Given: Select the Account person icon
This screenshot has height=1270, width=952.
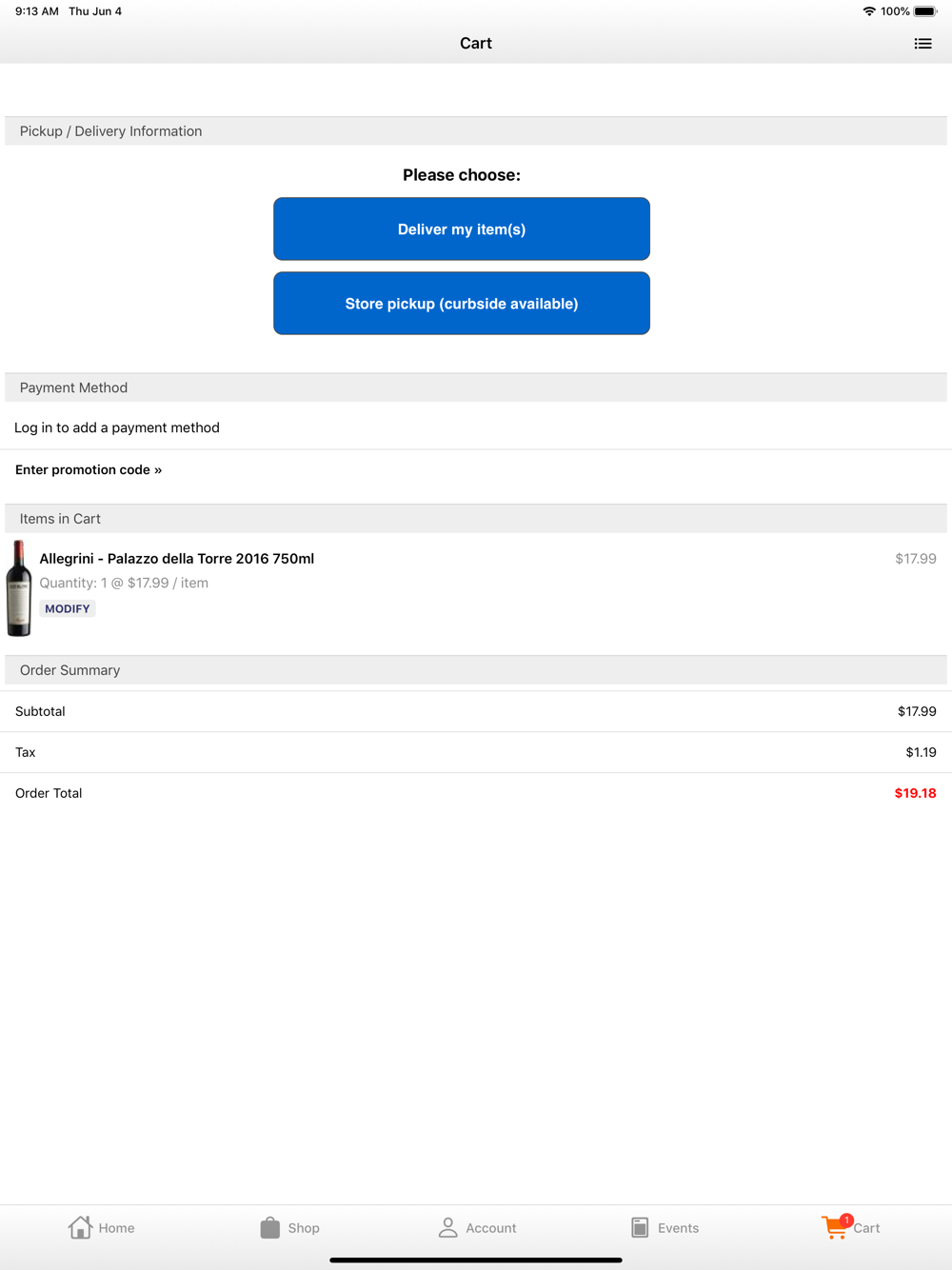Looking at the screenshot, I should 447,1227.
